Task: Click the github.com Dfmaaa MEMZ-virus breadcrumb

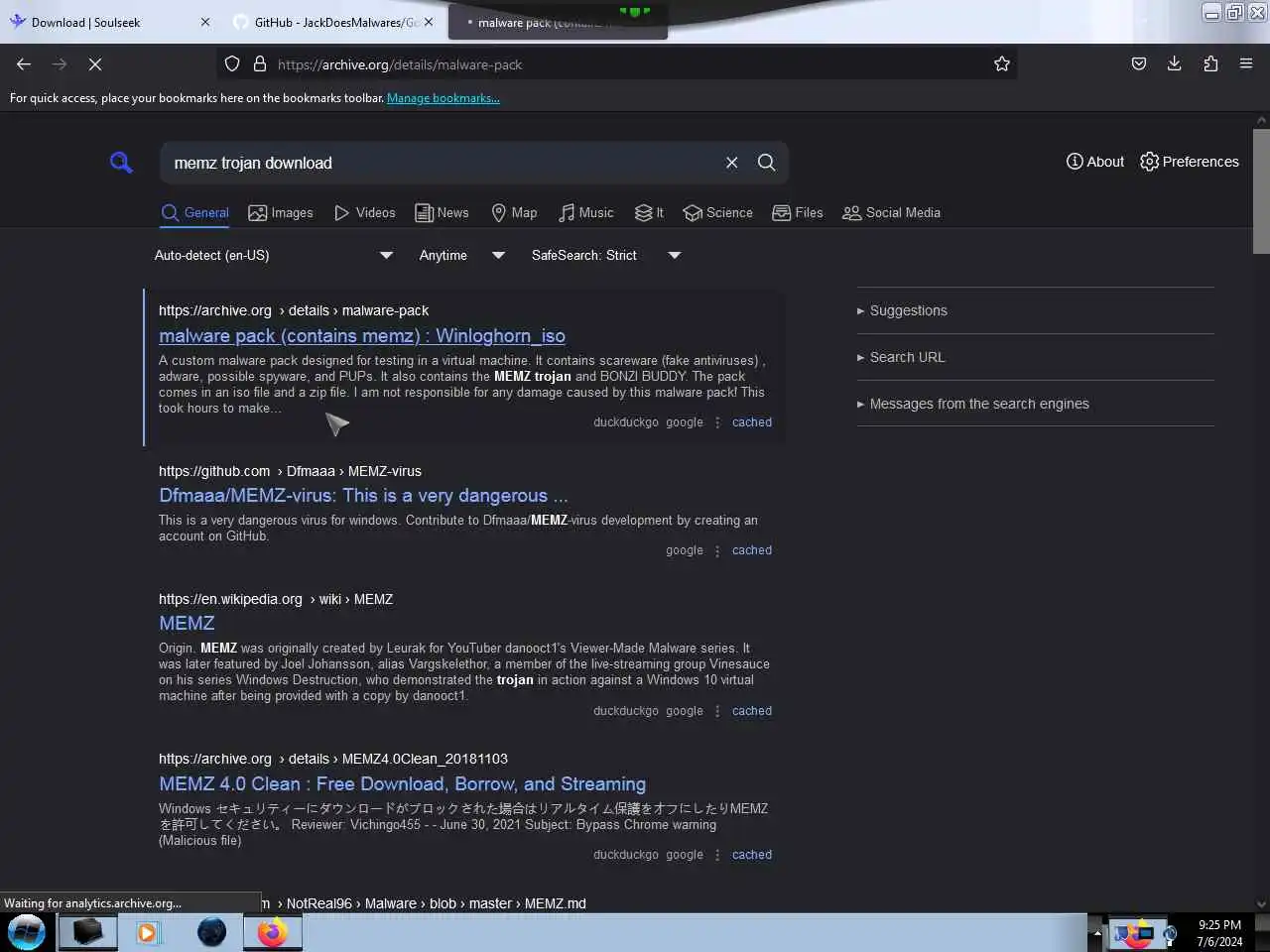Action: pyautogui.click(x=290, y=471)
